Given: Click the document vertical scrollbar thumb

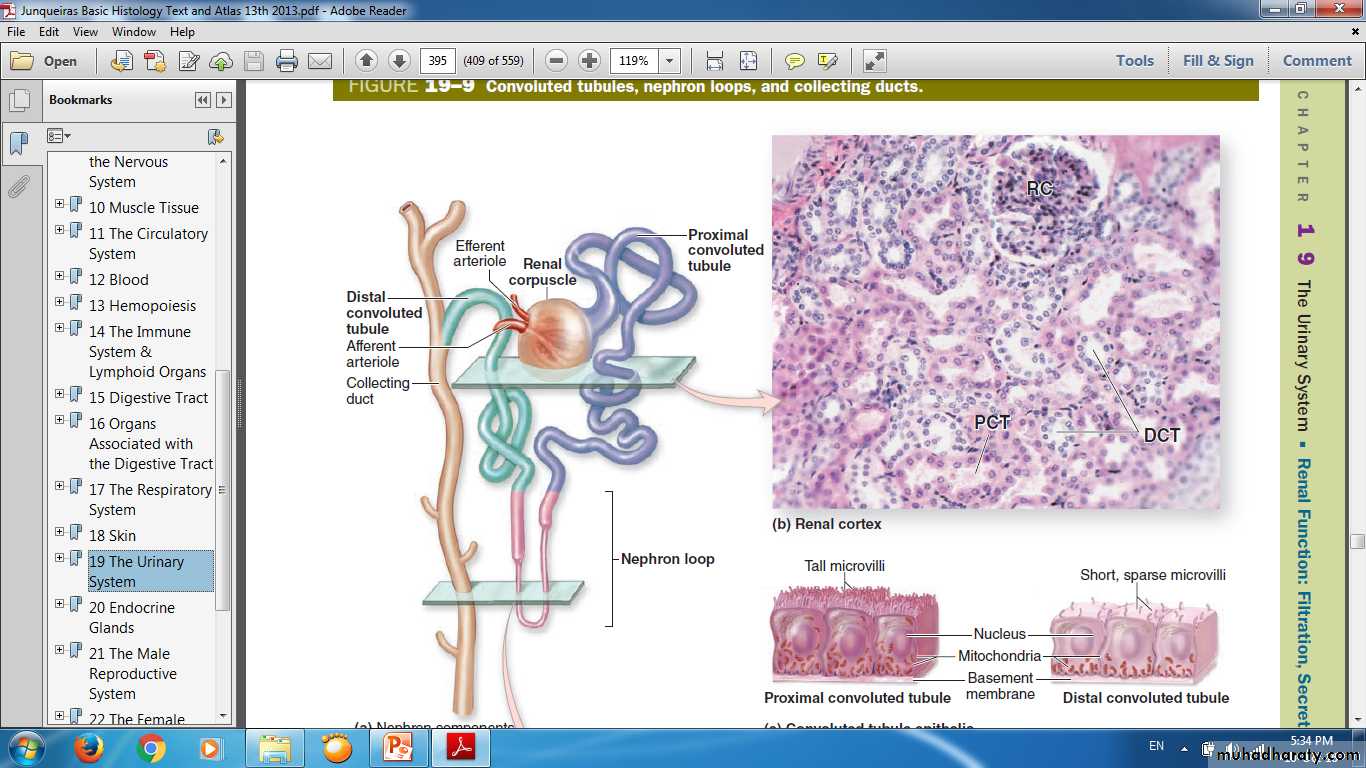Looking at the screenshot, I should 1357,542.
